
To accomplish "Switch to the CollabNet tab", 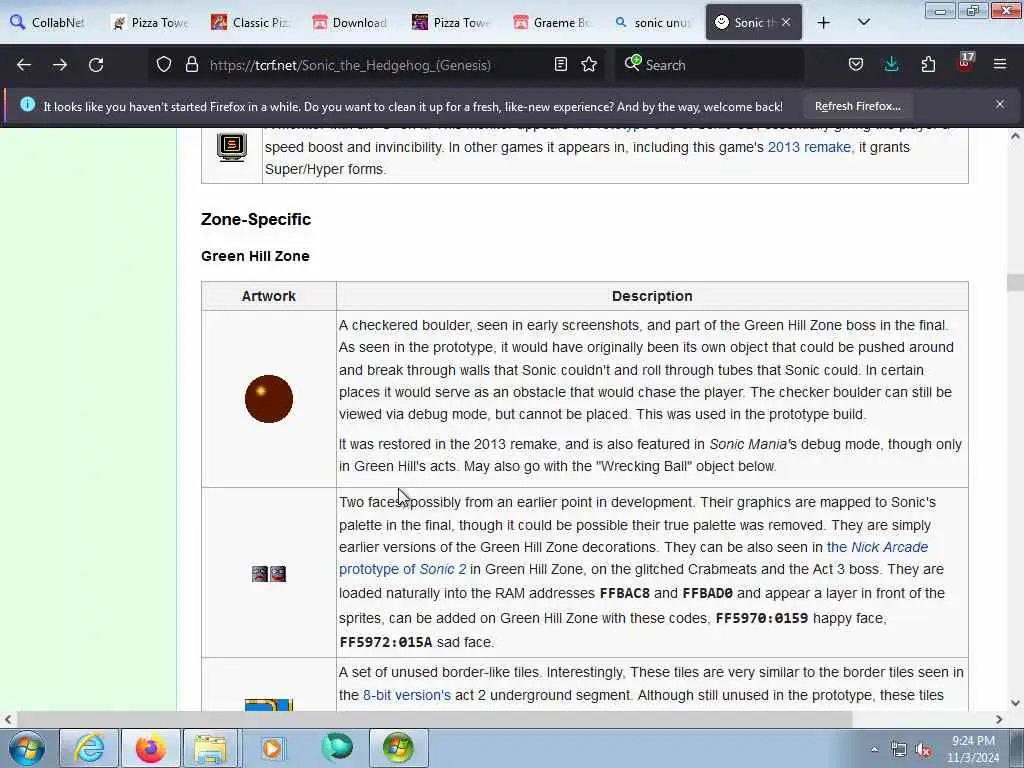I will 48,22.
